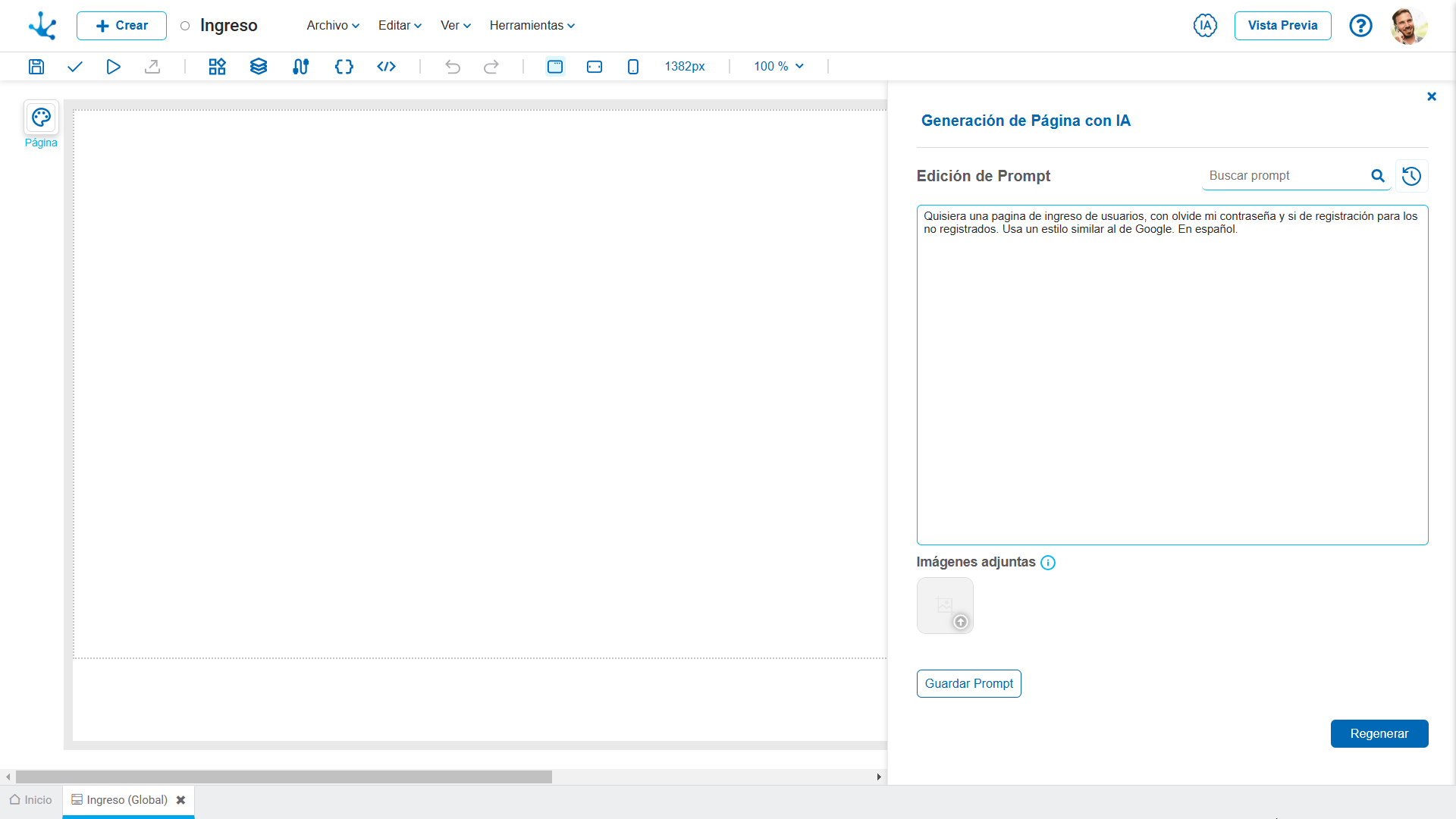Click the status circle next to Ingreso
Viewport: 1456px width, 819px height.
coord(185,26)
